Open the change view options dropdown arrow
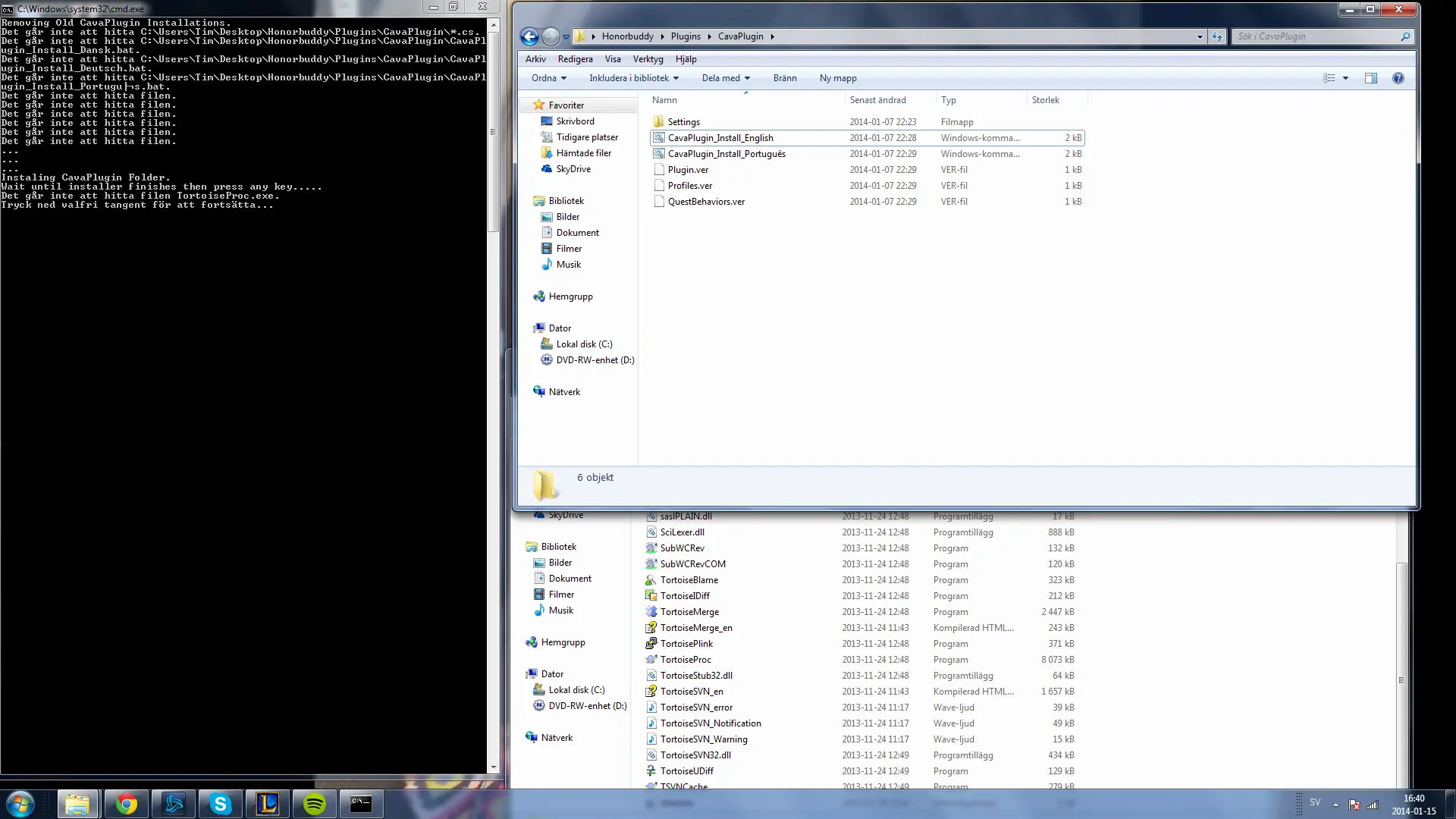Image resolution: width=1456 pixels, height=819 pixels. tap(1345, 78)
